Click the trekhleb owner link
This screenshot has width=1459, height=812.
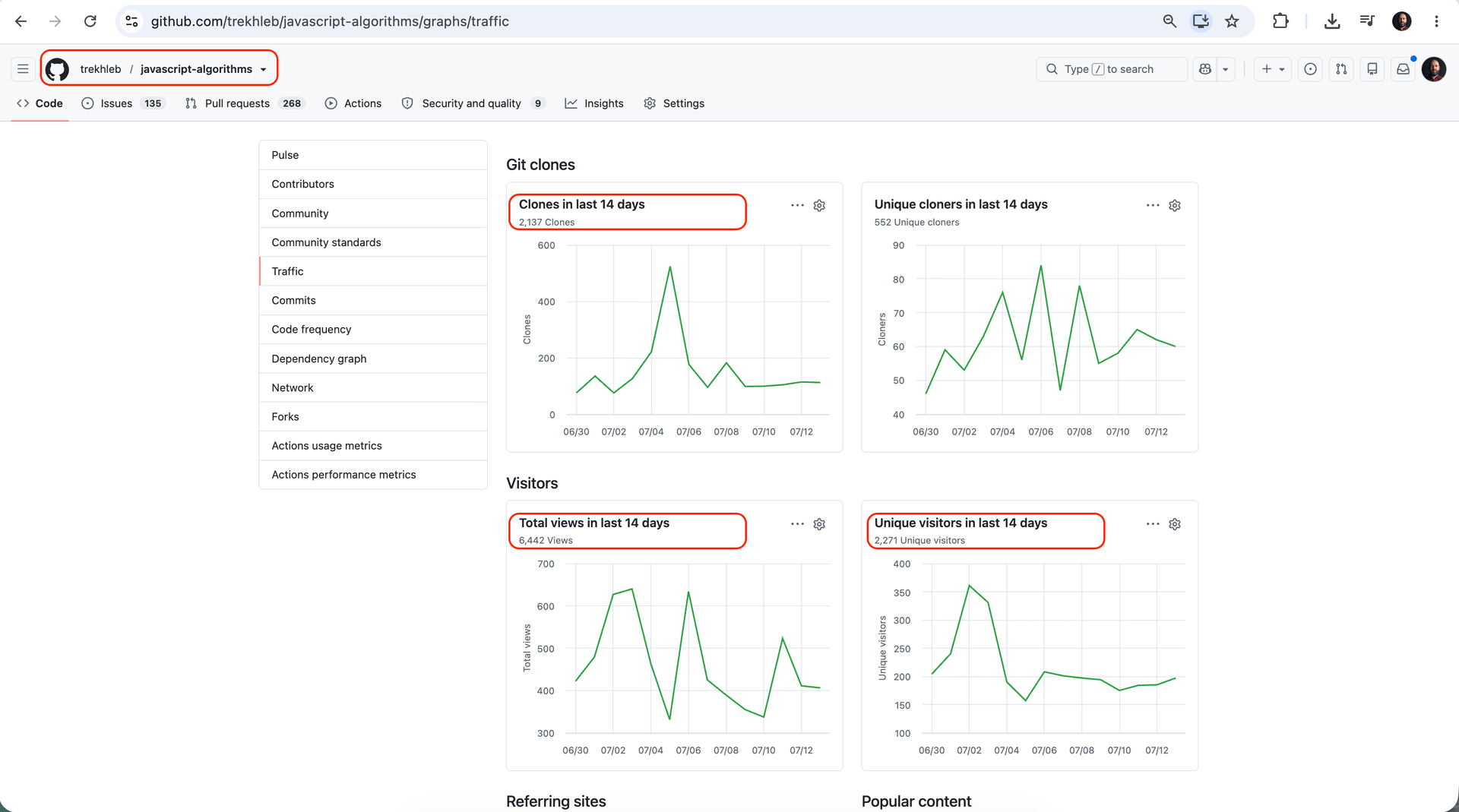pos(100,69)
